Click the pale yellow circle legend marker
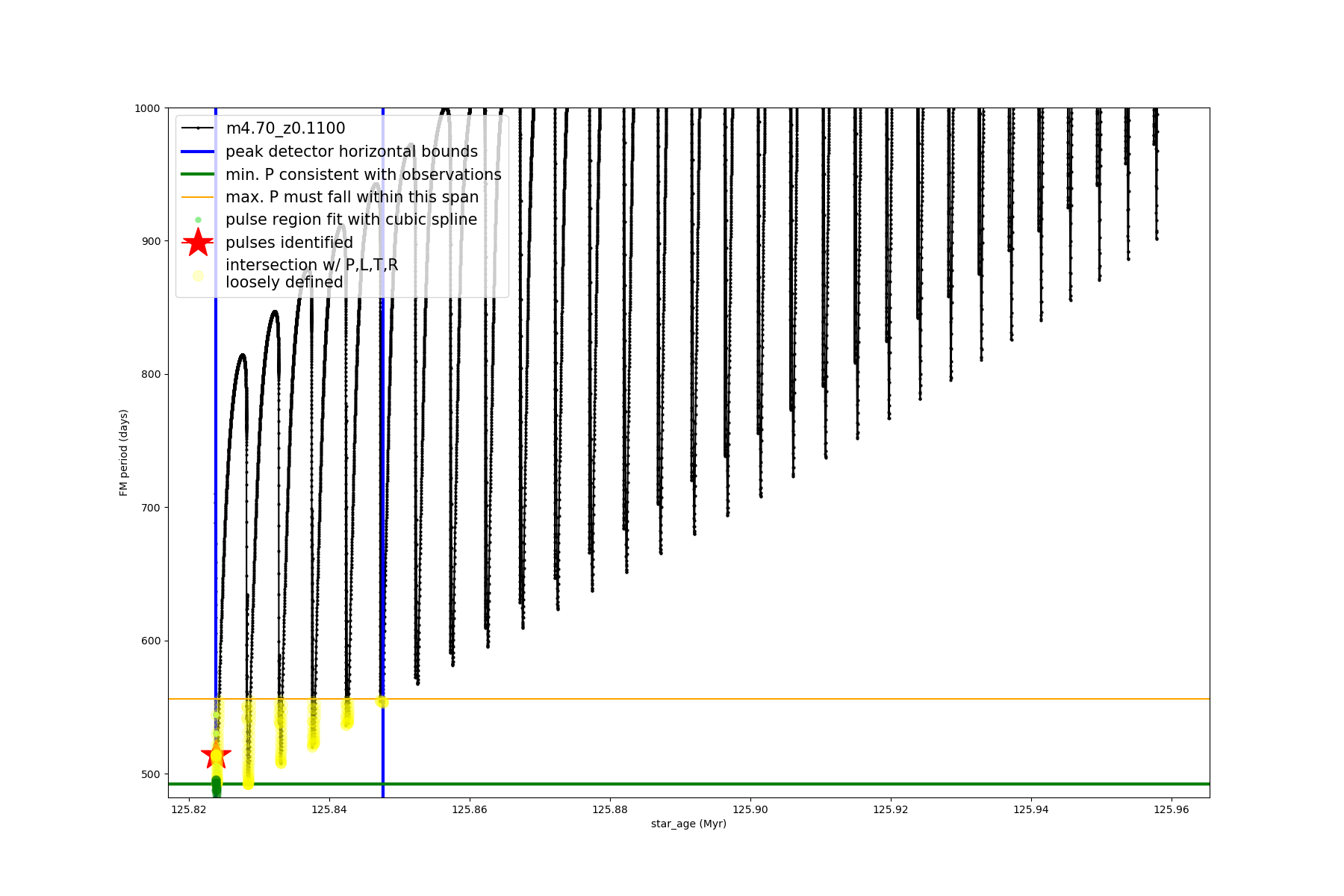This screenshot has height=896, width=1344. 198,276
